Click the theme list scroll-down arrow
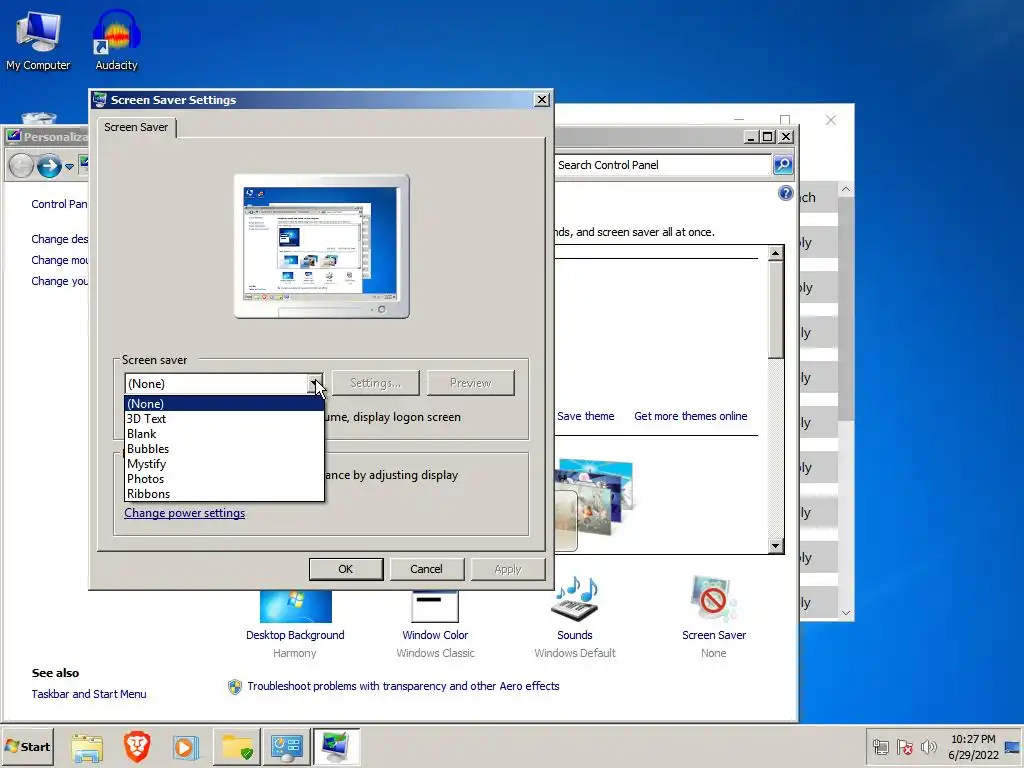This screenshot has height=768, width=1024. (x=775, y=546)
